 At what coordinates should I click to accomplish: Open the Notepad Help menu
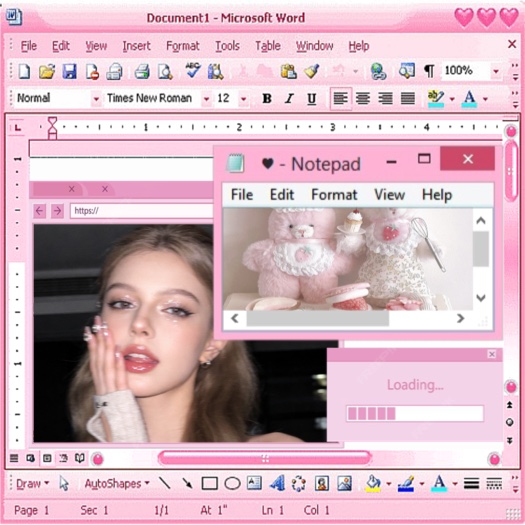(x=437, y=195)
